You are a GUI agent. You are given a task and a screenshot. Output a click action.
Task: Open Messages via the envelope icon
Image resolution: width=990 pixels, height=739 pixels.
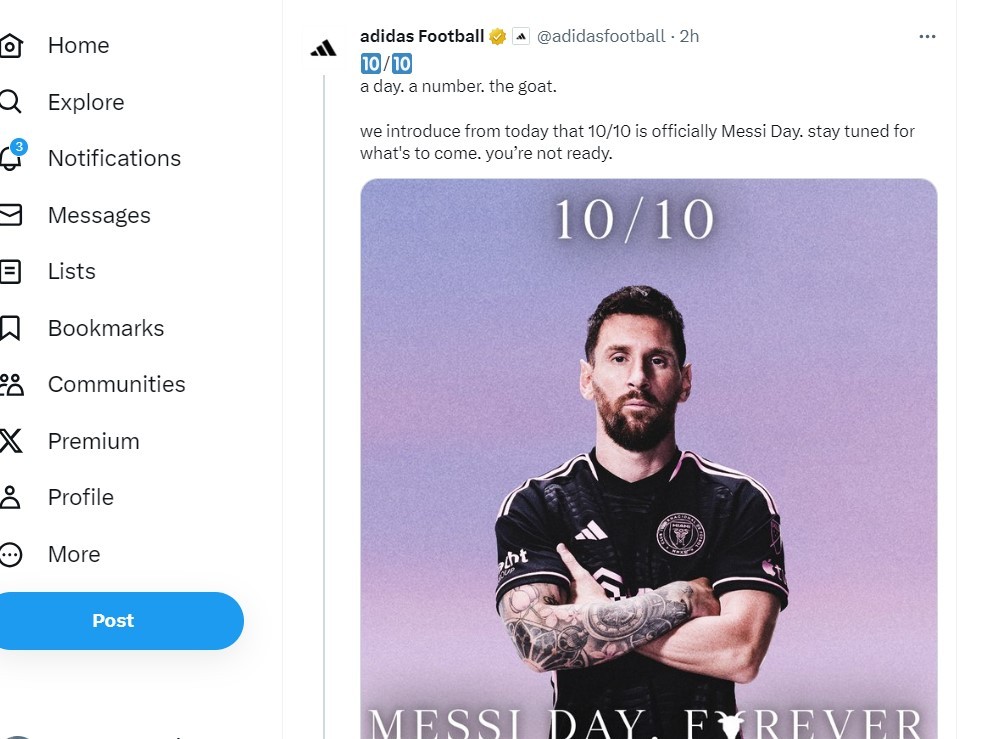[11, 214]
